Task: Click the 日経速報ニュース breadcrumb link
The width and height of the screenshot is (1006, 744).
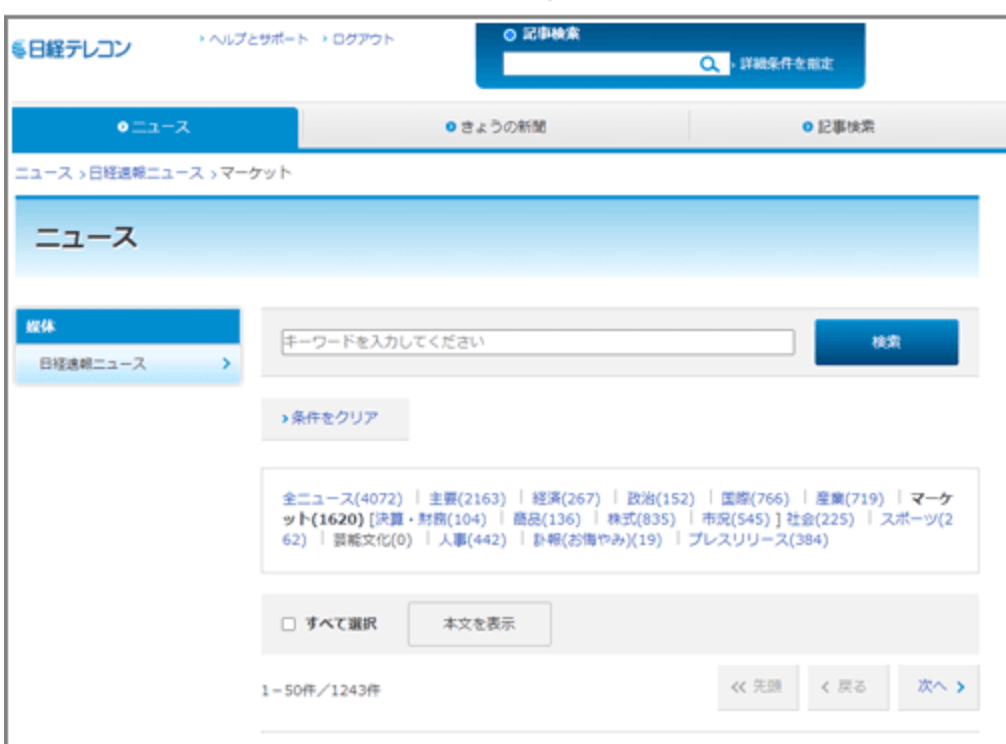Action: 146,173
